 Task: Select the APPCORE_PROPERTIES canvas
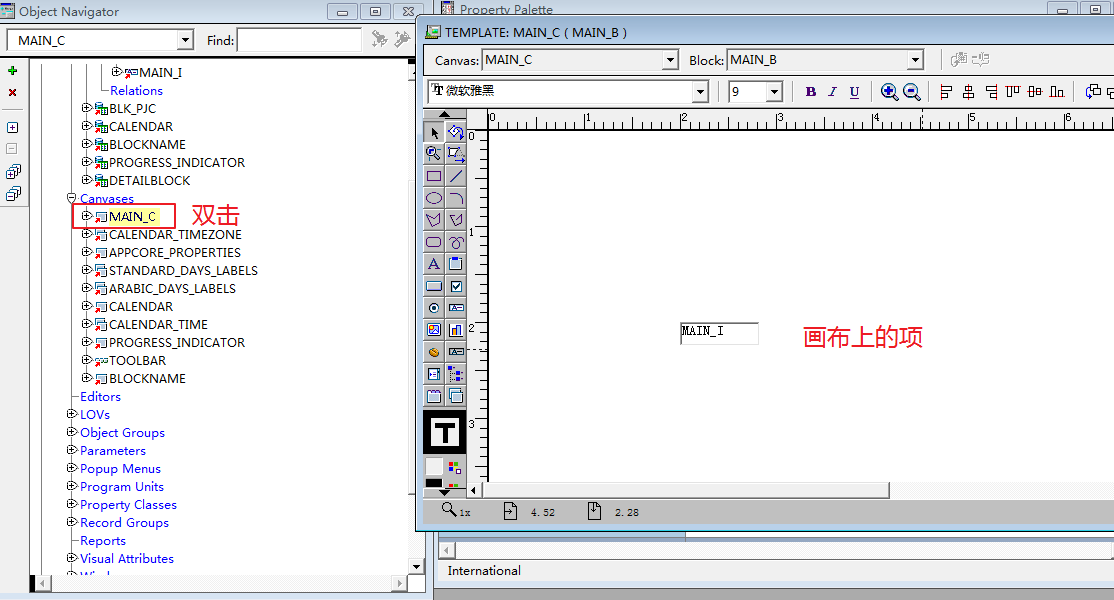[175, 253]
